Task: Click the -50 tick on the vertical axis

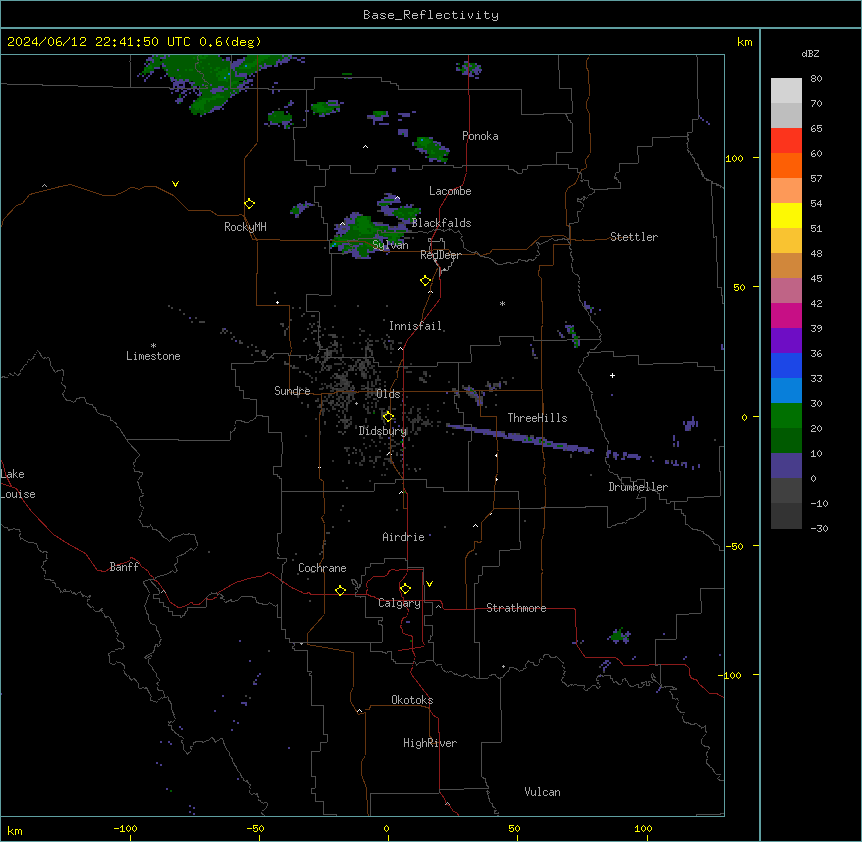Action: tap(734, 546)
